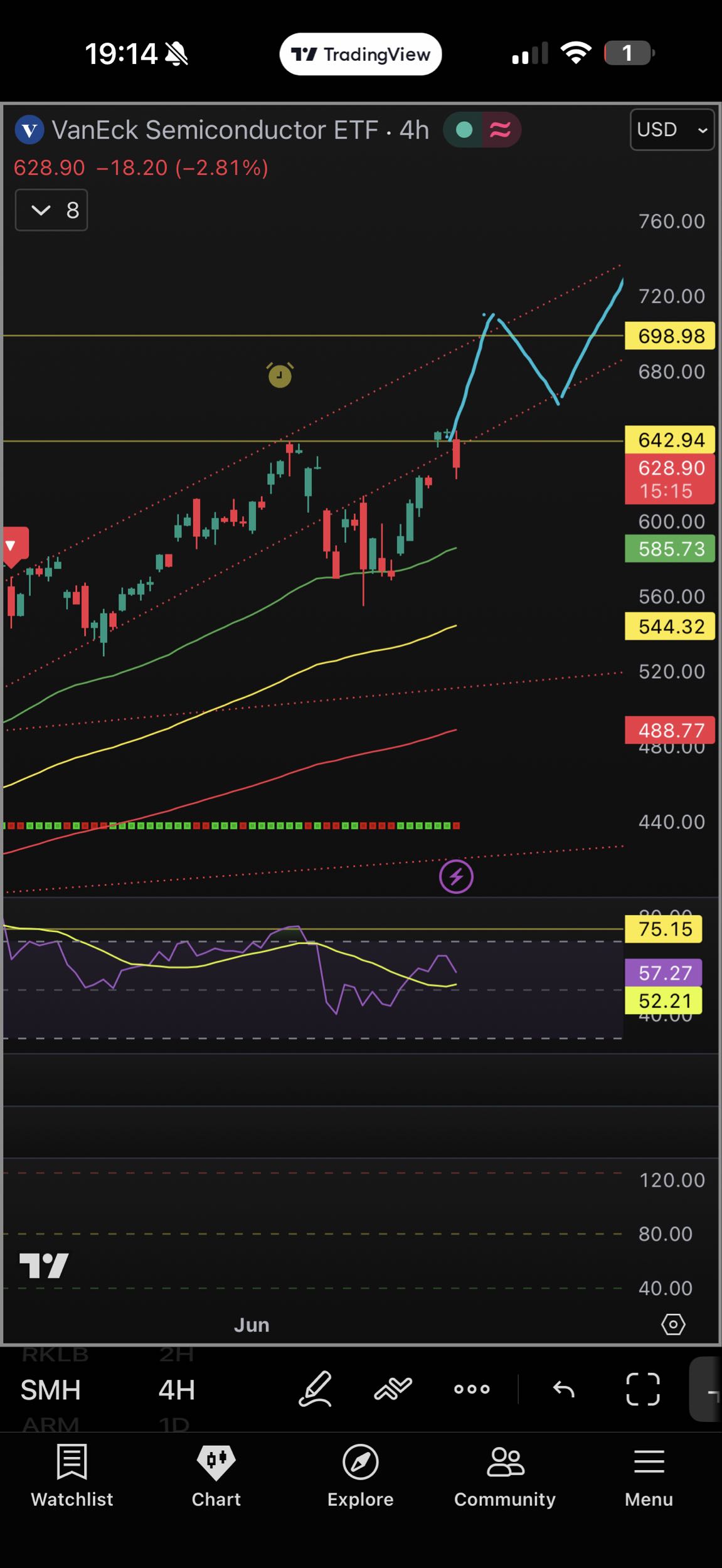Tap the Jun date axis label
722x1568 pixels.
[x=252, y=1325]
